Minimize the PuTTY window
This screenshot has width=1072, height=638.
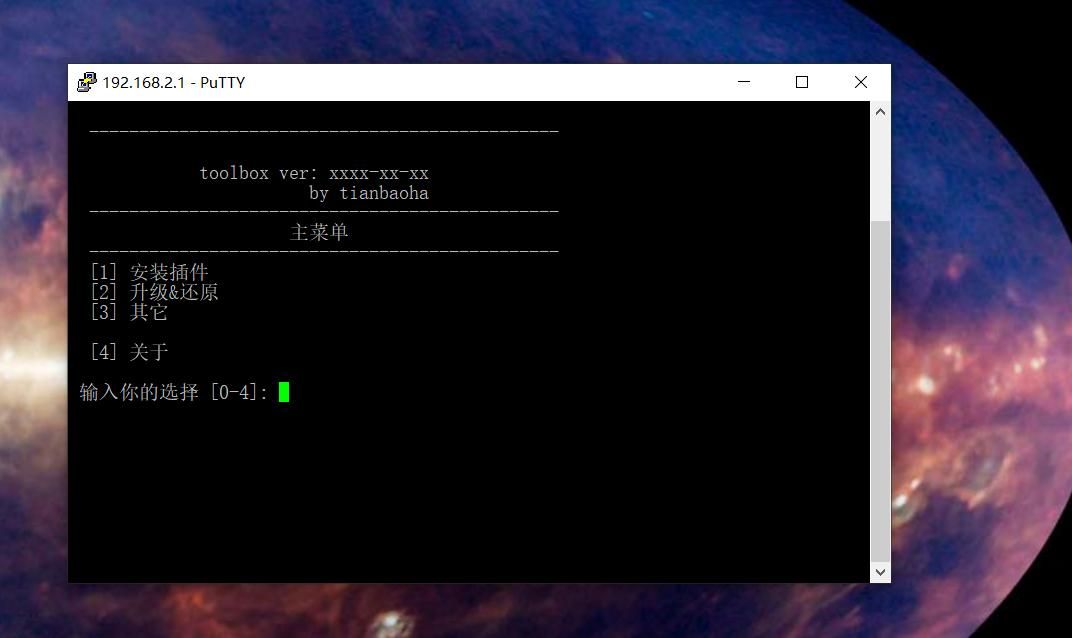coord(744,82)
